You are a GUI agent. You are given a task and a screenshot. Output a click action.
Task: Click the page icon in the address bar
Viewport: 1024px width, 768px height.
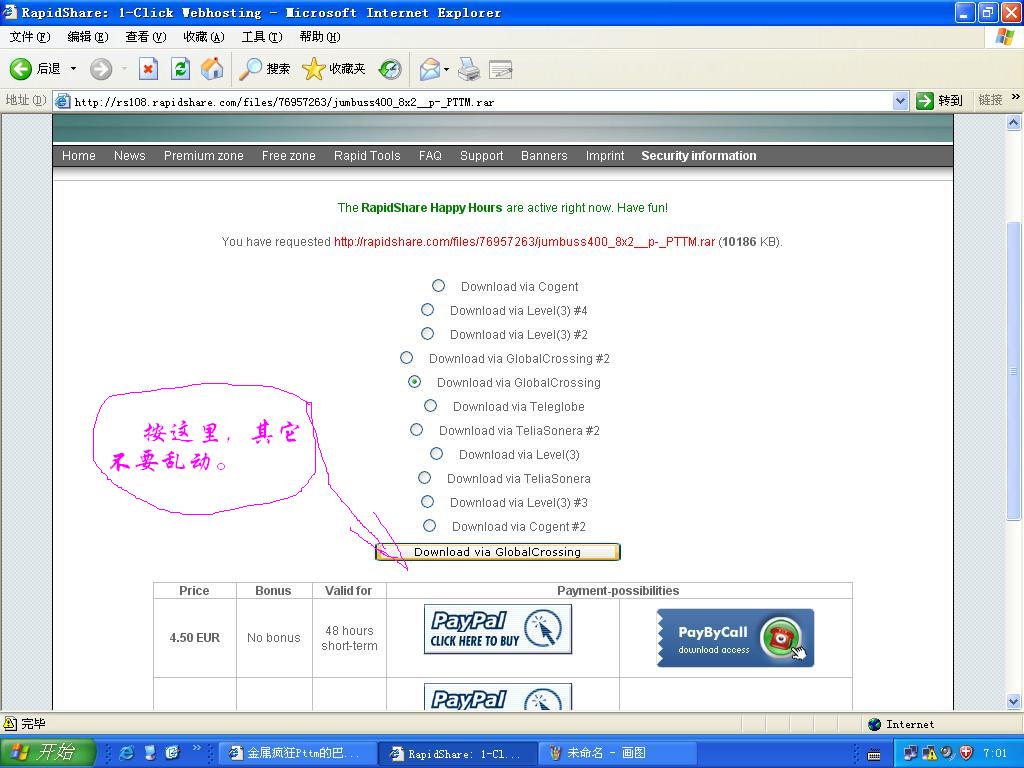[63, 101]
